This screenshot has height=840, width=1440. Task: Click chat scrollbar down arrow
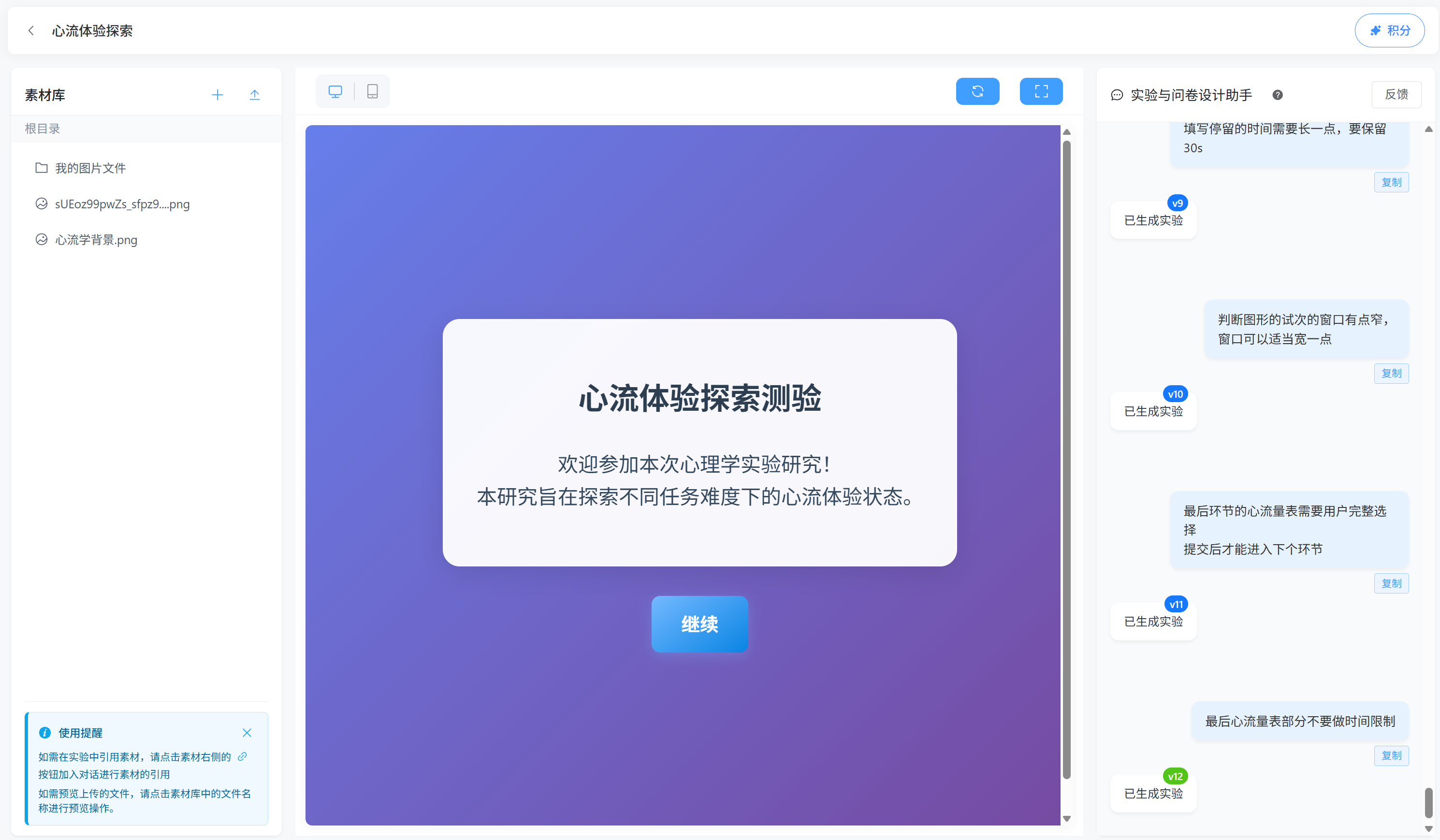(1428, 828)
